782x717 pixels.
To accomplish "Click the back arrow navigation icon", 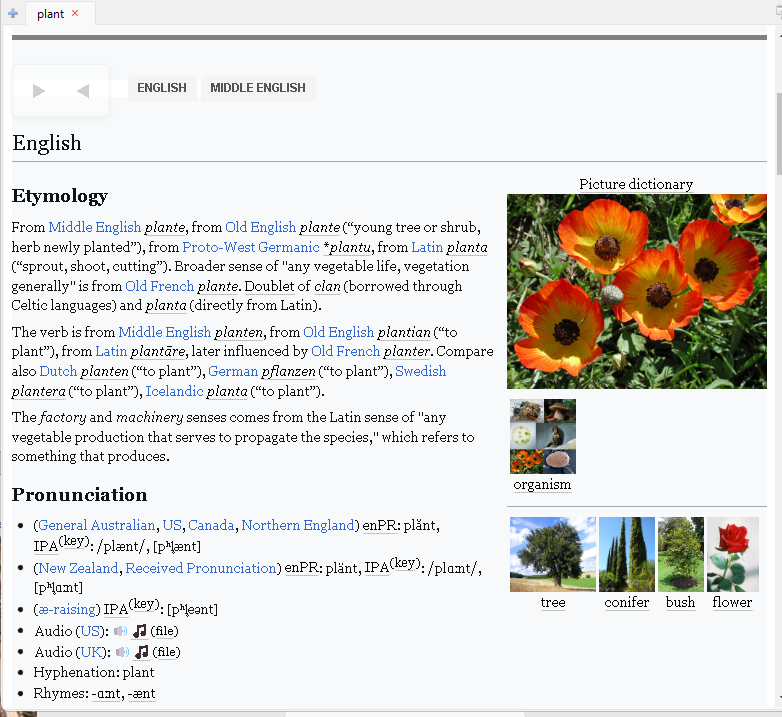I will (83, 91).
